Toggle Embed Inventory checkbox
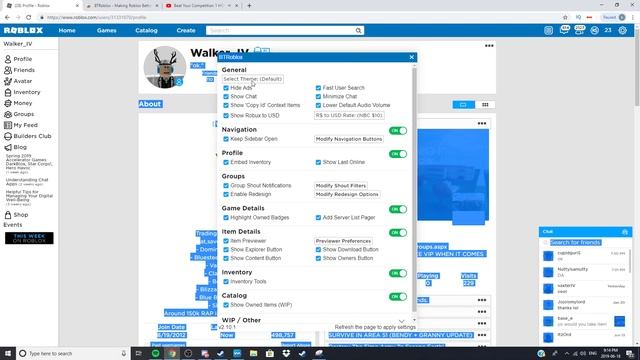The image size is (640, 360). click(x=226, y=162)
